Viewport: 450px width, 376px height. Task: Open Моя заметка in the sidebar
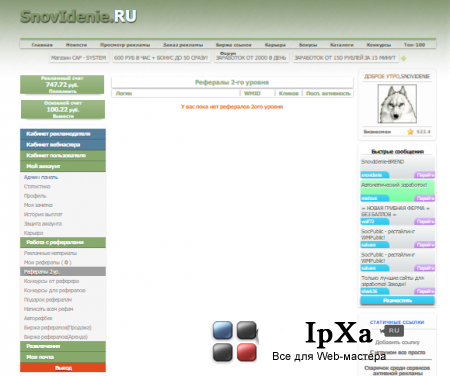click(38, 205)
